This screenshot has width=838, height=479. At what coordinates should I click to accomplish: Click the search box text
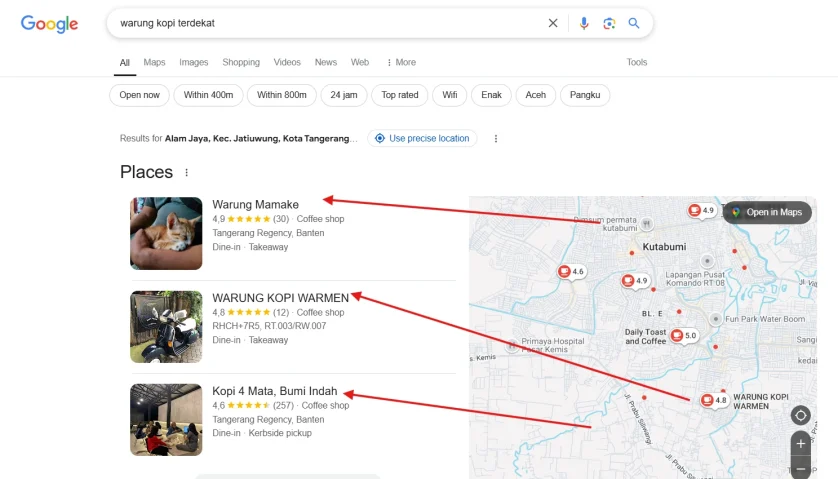167,23
